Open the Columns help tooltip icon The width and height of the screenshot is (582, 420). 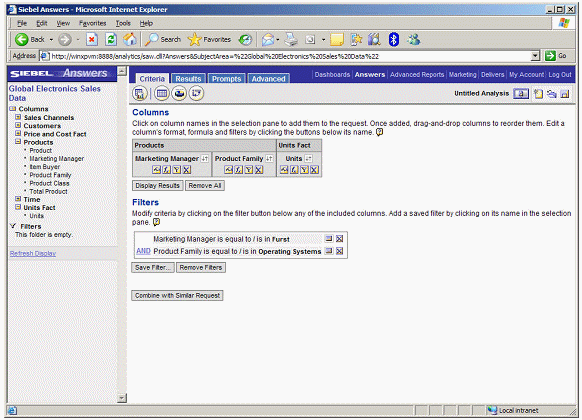tap(379, 132)
